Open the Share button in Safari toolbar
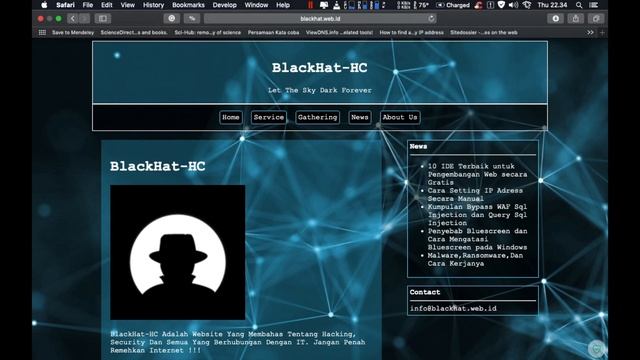This screenshot has width=640, height=360. [x=576, y=18]
